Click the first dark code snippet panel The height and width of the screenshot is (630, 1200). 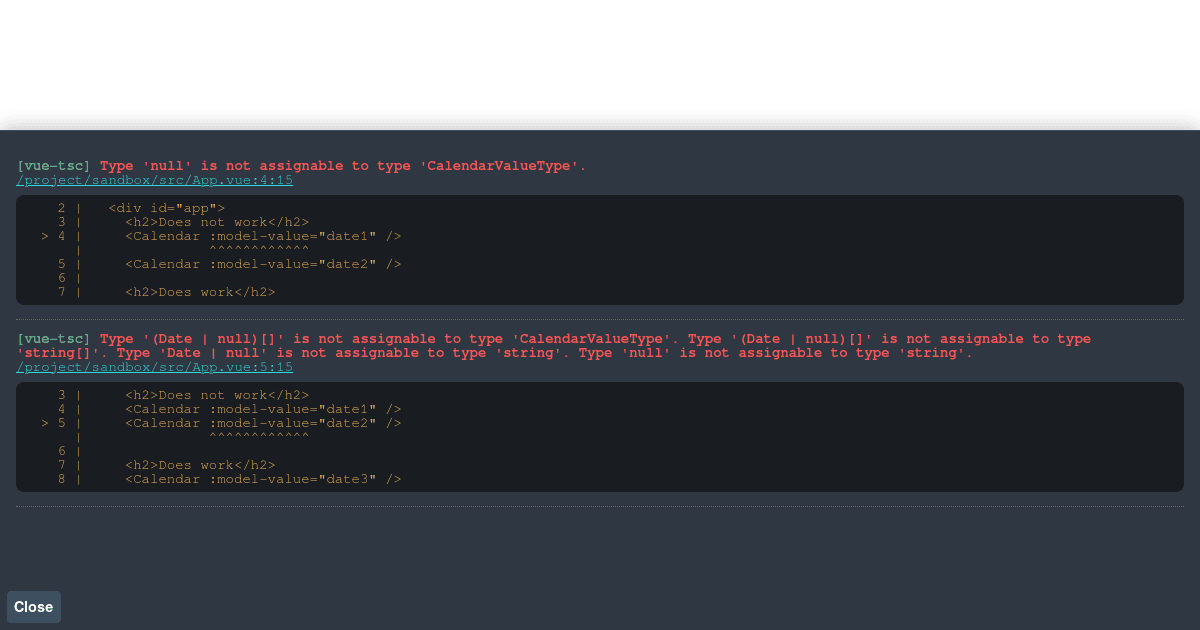coord(600,250)
